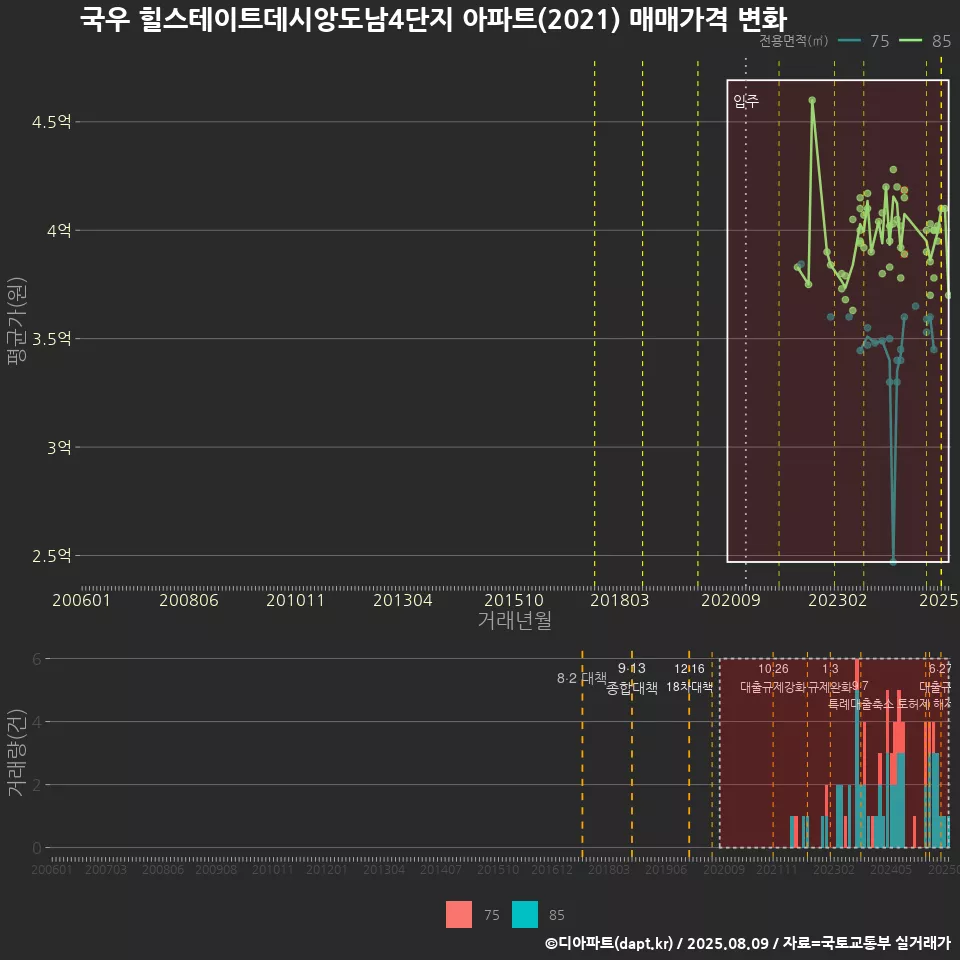The width and height of the screenshot is (960, 960).
Task: Click the 1·3 규제완화 policy marker label
Action: (x=830, y=678)
